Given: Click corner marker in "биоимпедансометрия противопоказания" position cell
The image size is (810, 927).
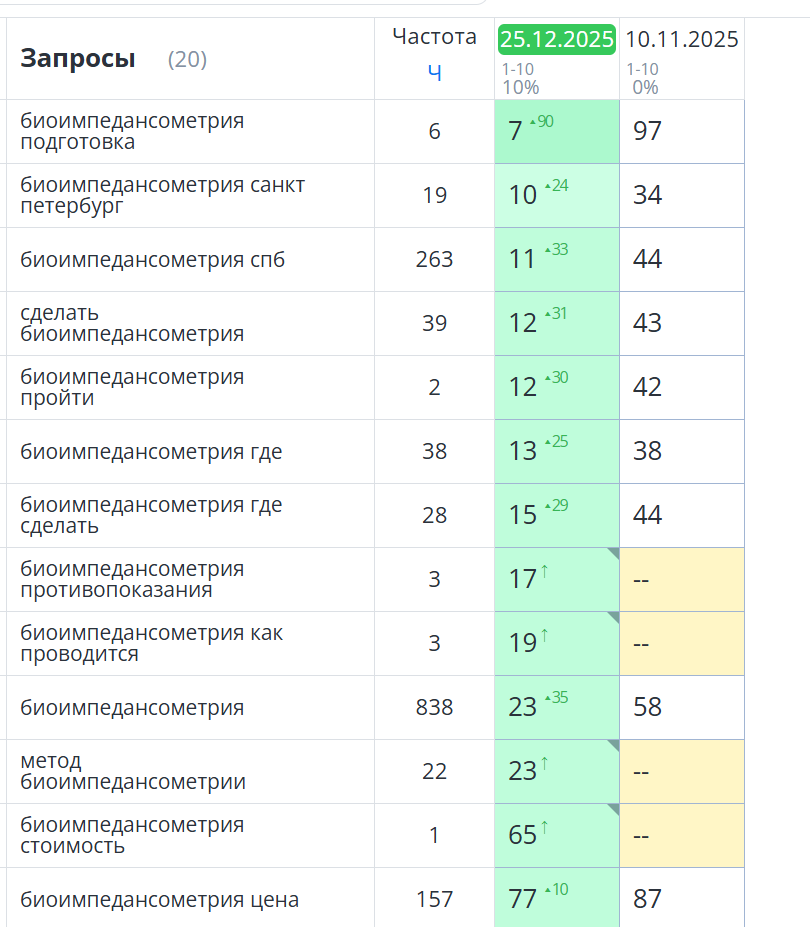Looking at the screenshot, I should (613, 553).
